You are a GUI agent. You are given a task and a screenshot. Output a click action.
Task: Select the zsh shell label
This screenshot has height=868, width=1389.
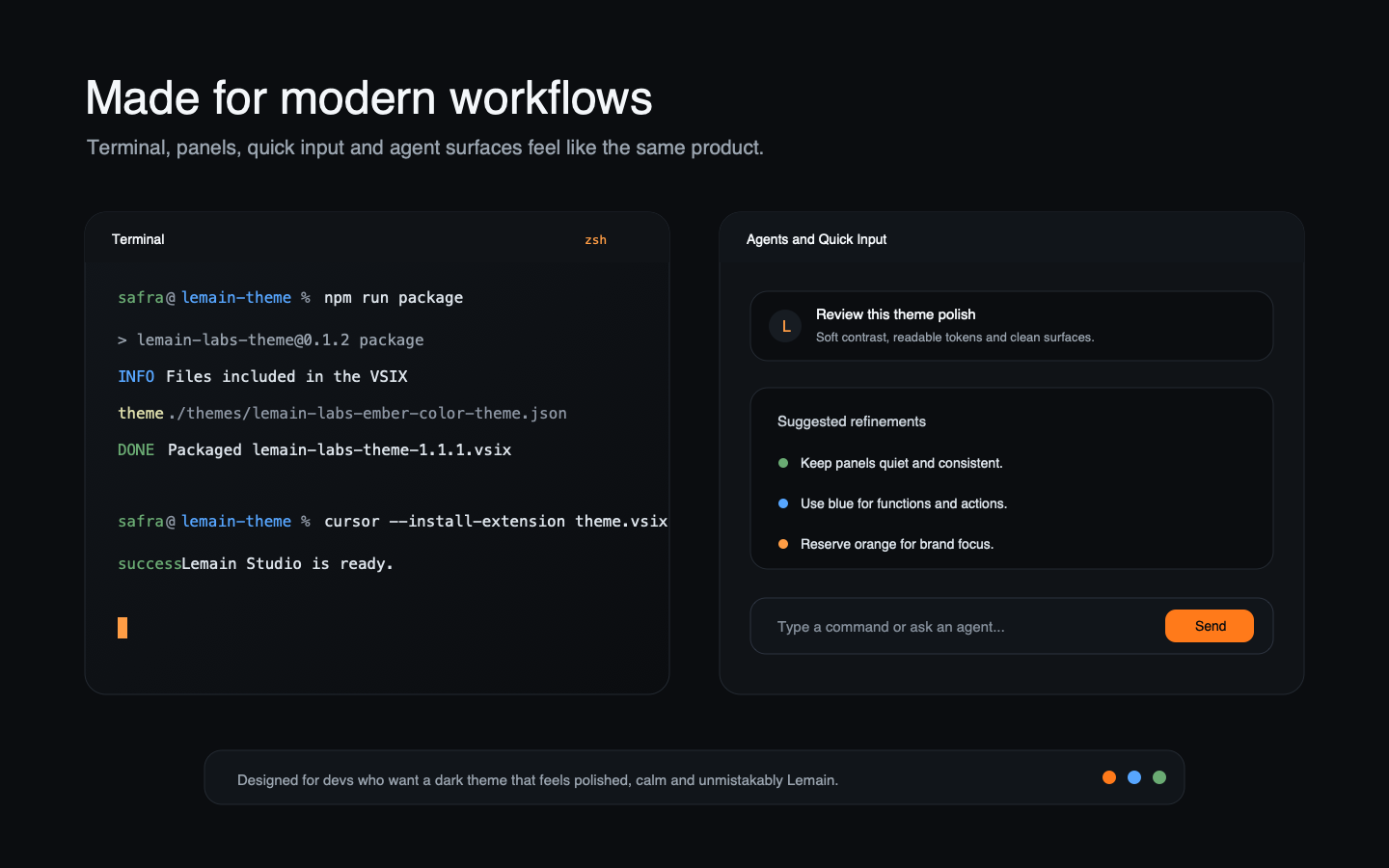point(595,240)
